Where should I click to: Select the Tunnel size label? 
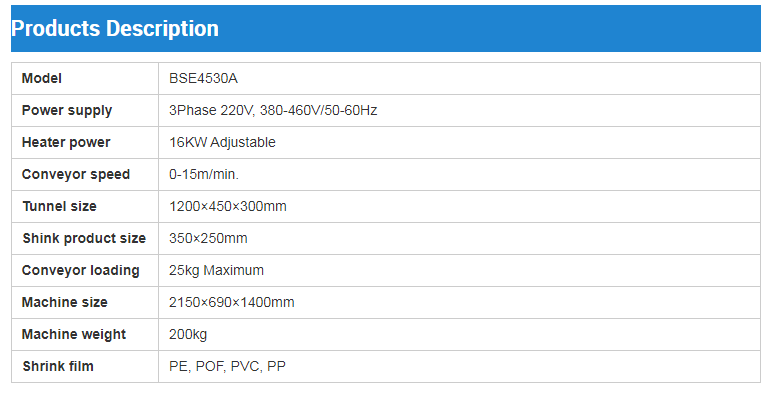click(x=60, y=206)
